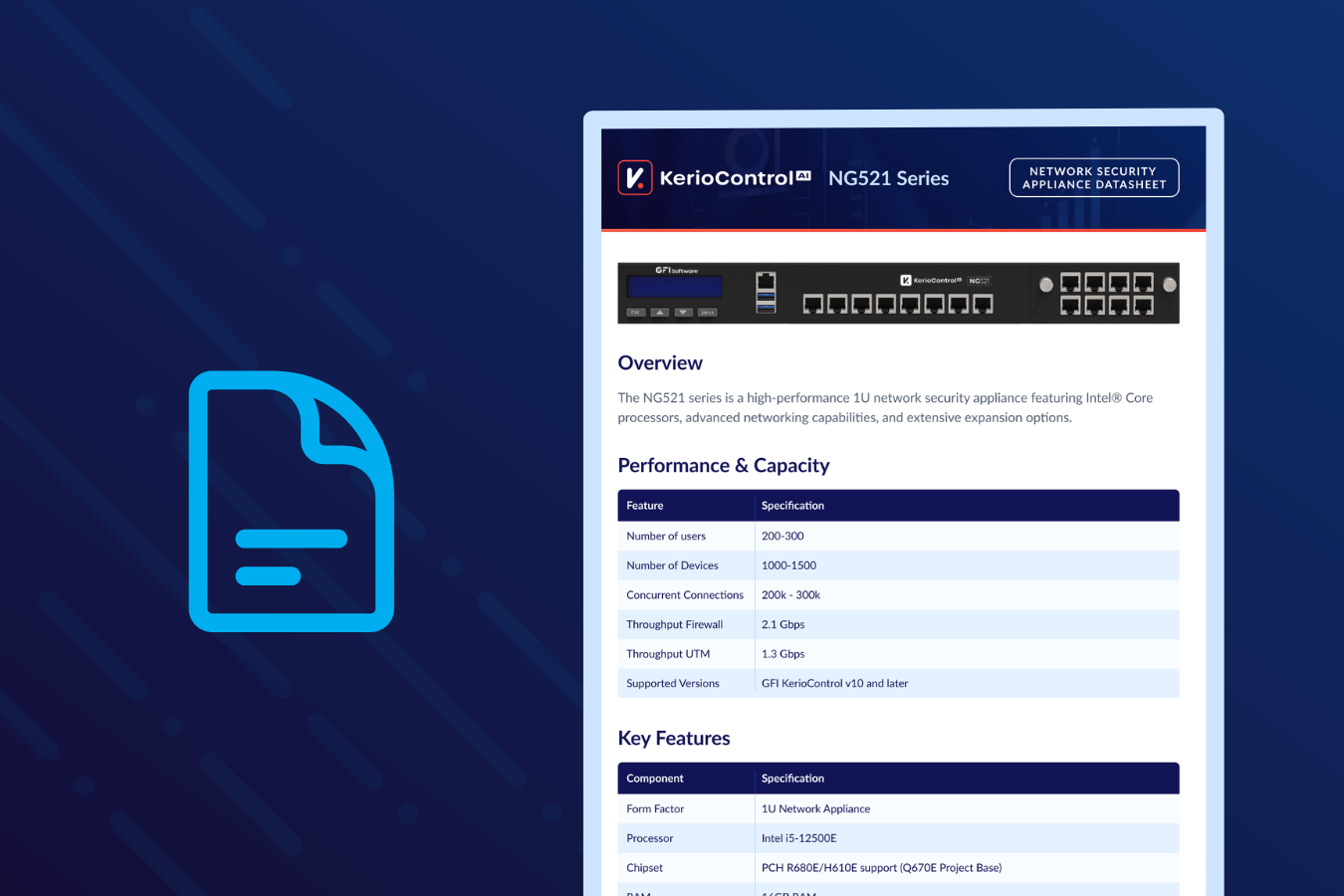Click the 1U Network Appliance value

point(815,808)
